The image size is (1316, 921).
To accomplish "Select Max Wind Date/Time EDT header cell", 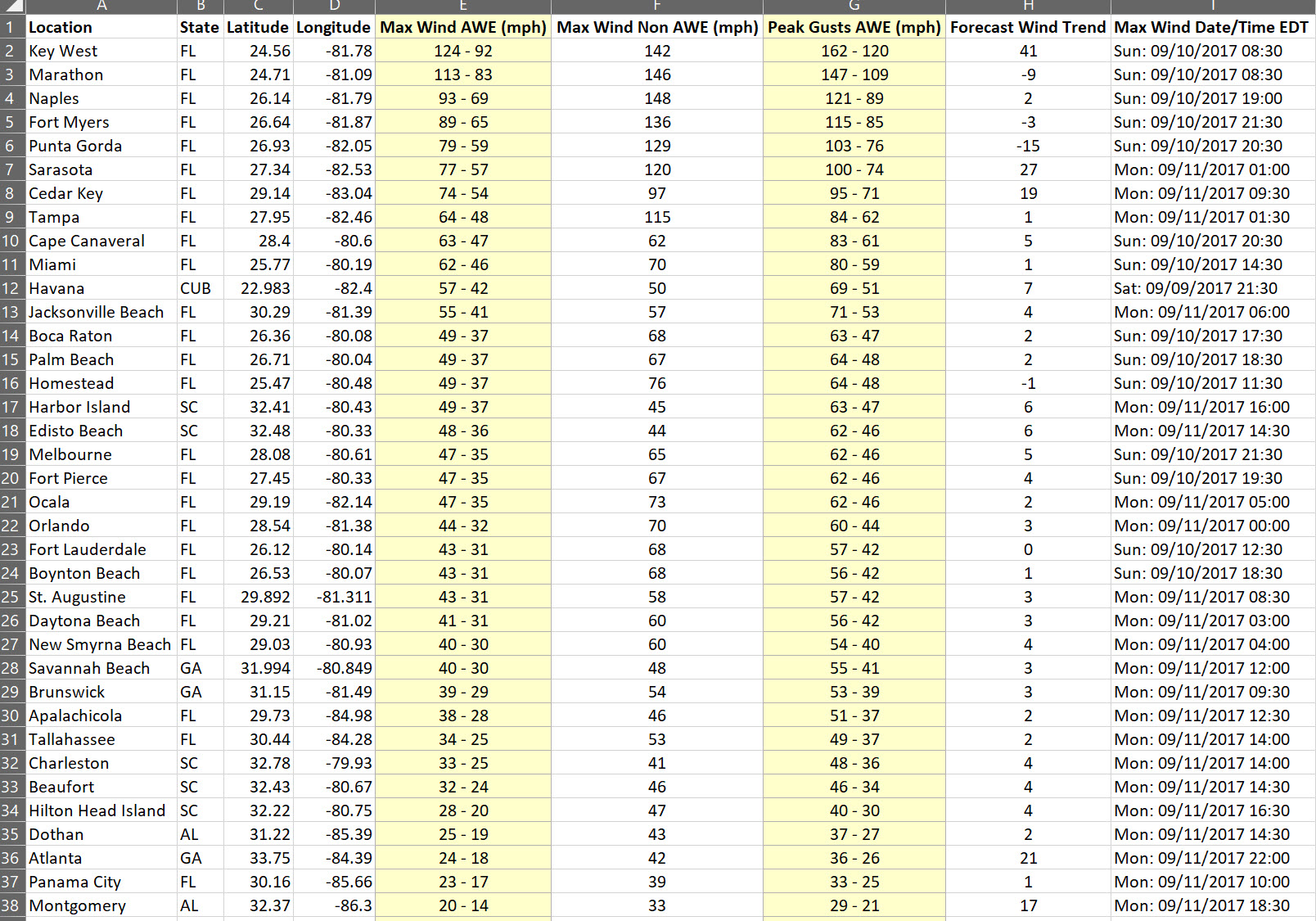I will (1210, 27).
